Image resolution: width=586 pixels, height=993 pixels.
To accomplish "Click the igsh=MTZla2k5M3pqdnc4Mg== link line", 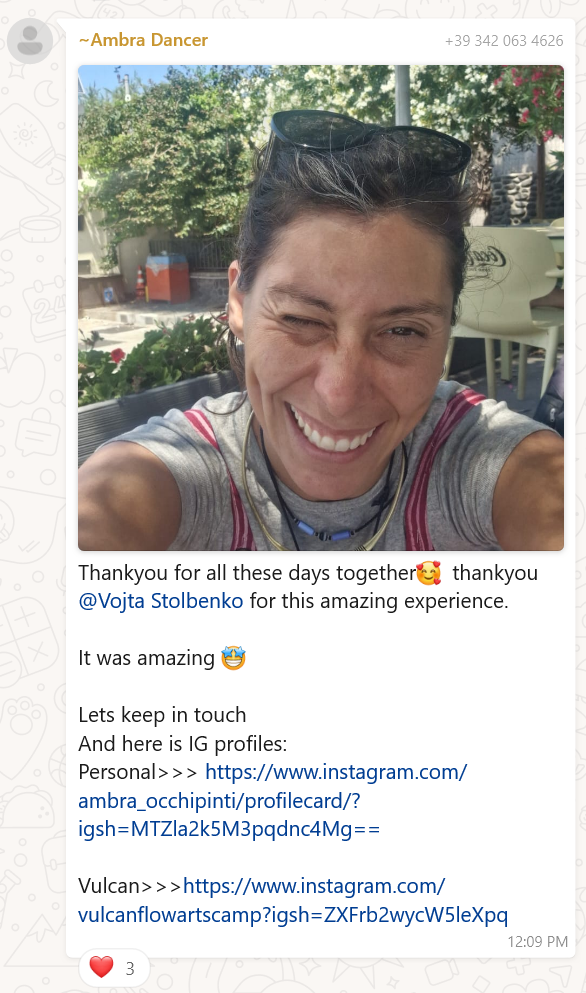I will click(x=229, y=829).
